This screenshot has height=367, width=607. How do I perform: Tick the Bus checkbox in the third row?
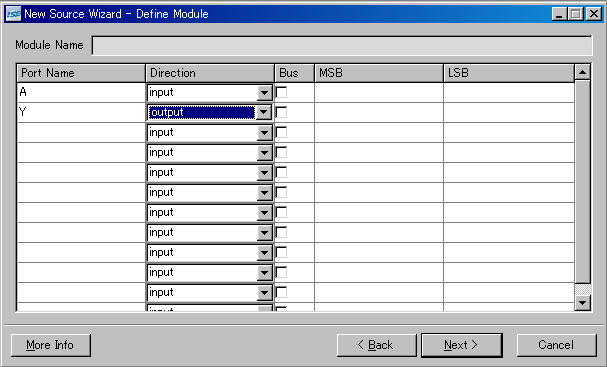click(x=281, y=132)
